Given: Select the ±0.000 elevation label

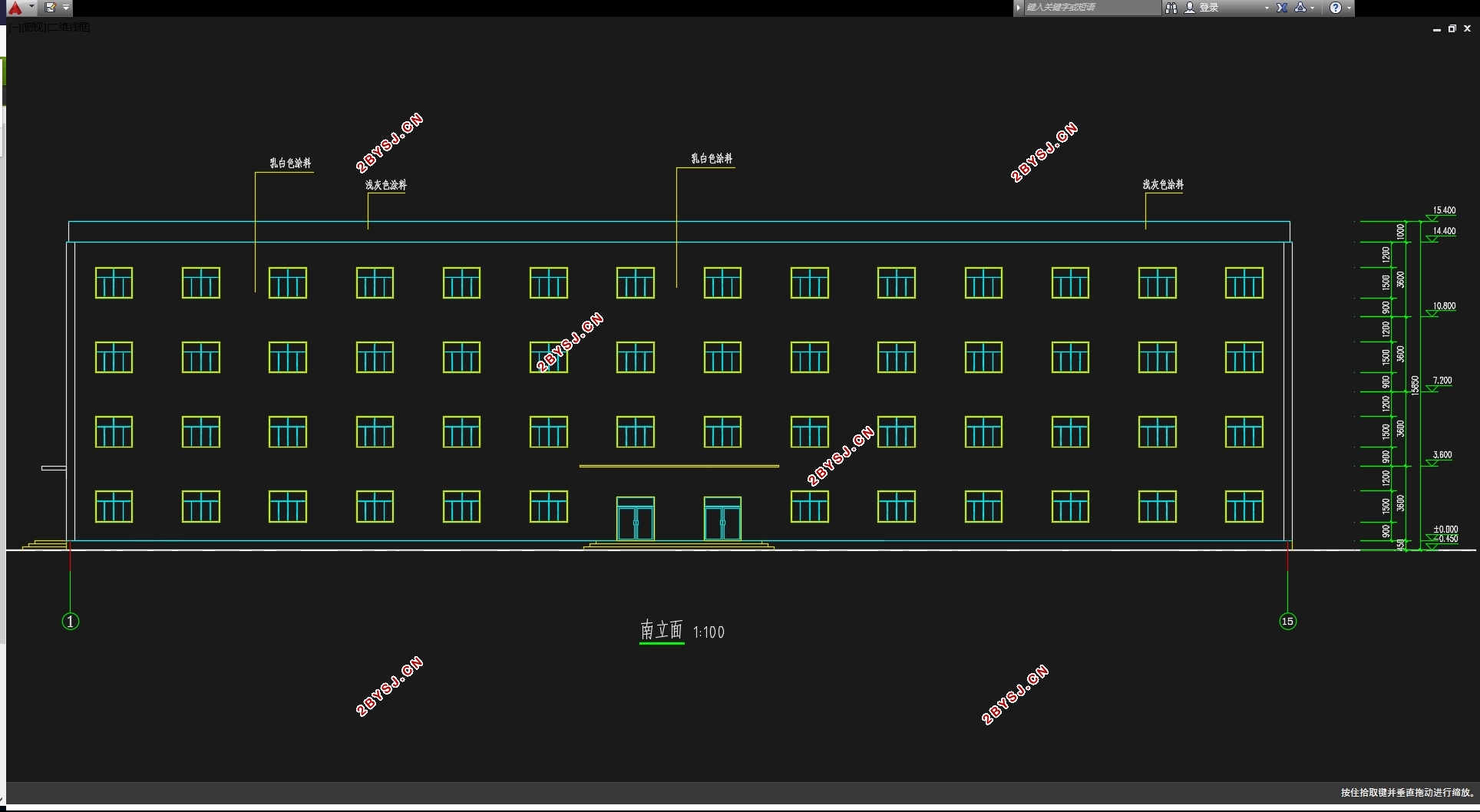Looking at the screenshot, I should (x=1445, y=530).
